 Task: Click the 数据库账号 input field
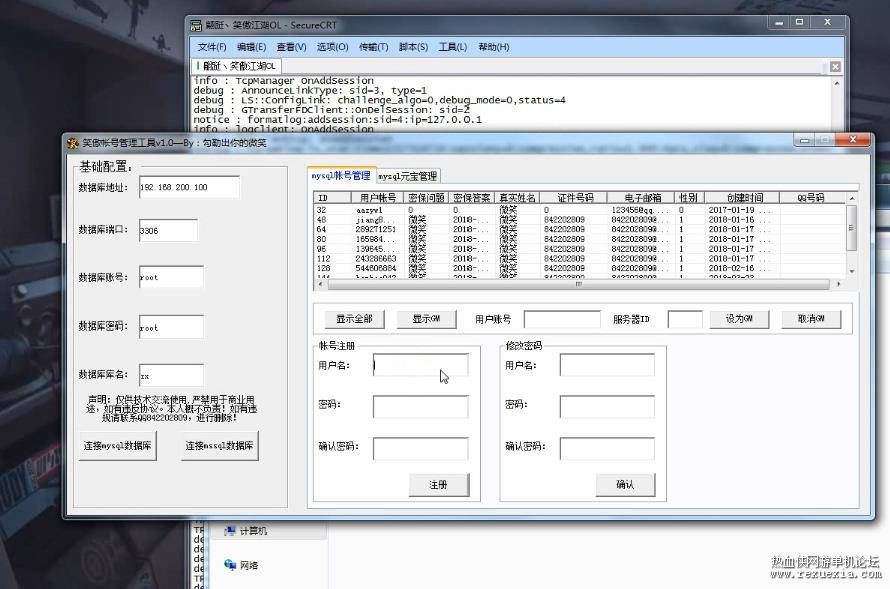[x=171, y=277]
